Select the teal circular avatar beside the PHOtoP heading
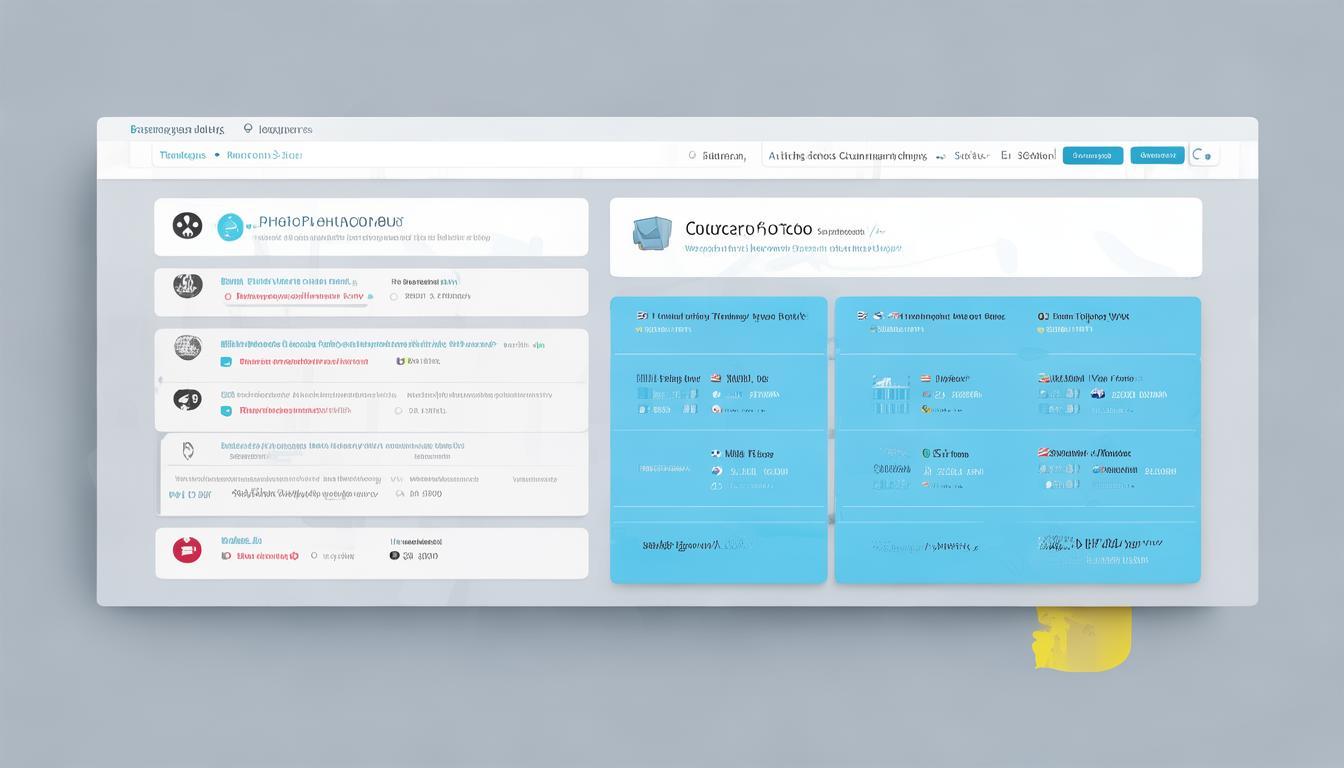The height and width of the screenshot is (768, 1344). click(230, 227)
